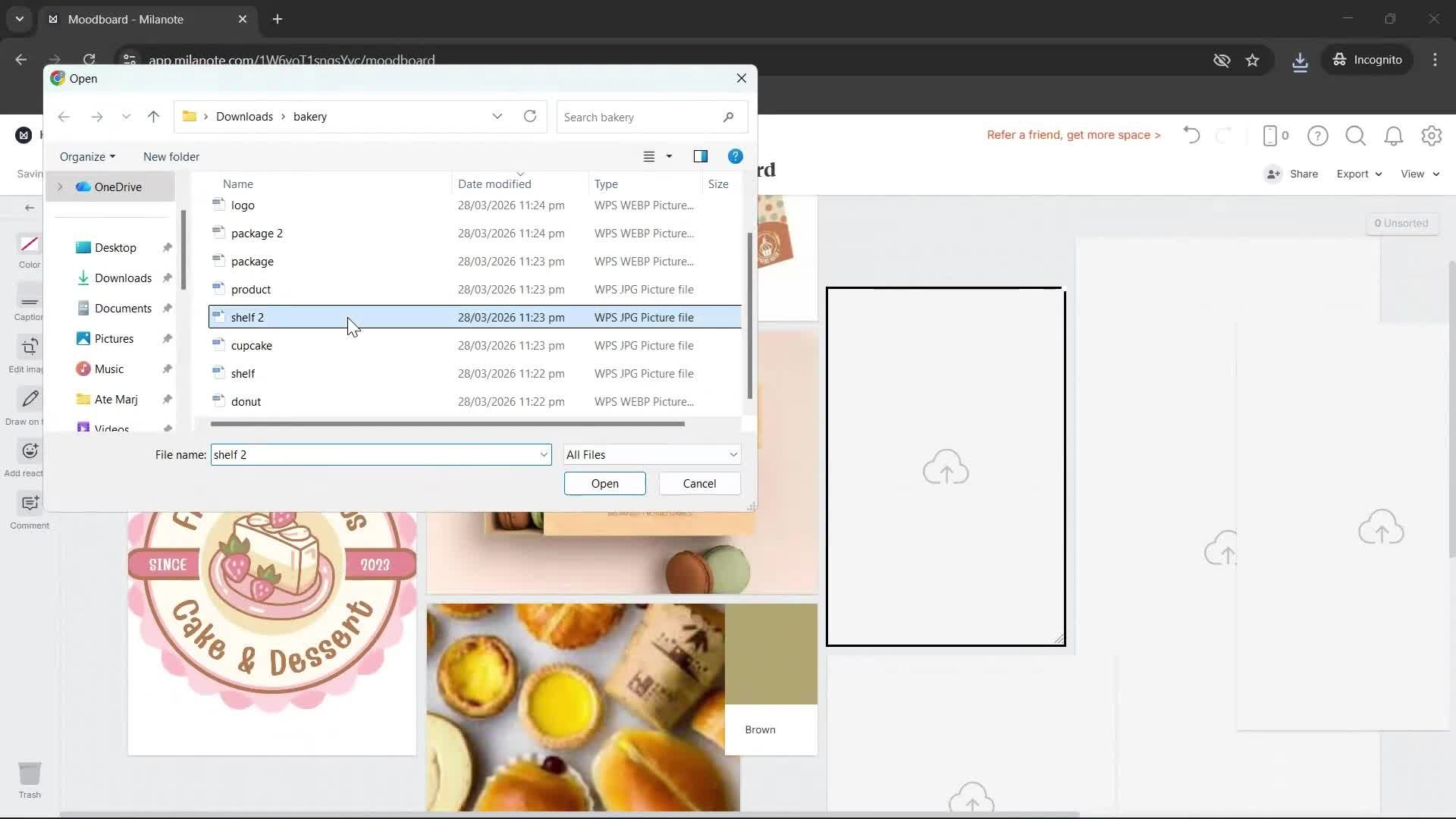
Task: Click the Refer a friend link
Action: [x=1073, y=135]
